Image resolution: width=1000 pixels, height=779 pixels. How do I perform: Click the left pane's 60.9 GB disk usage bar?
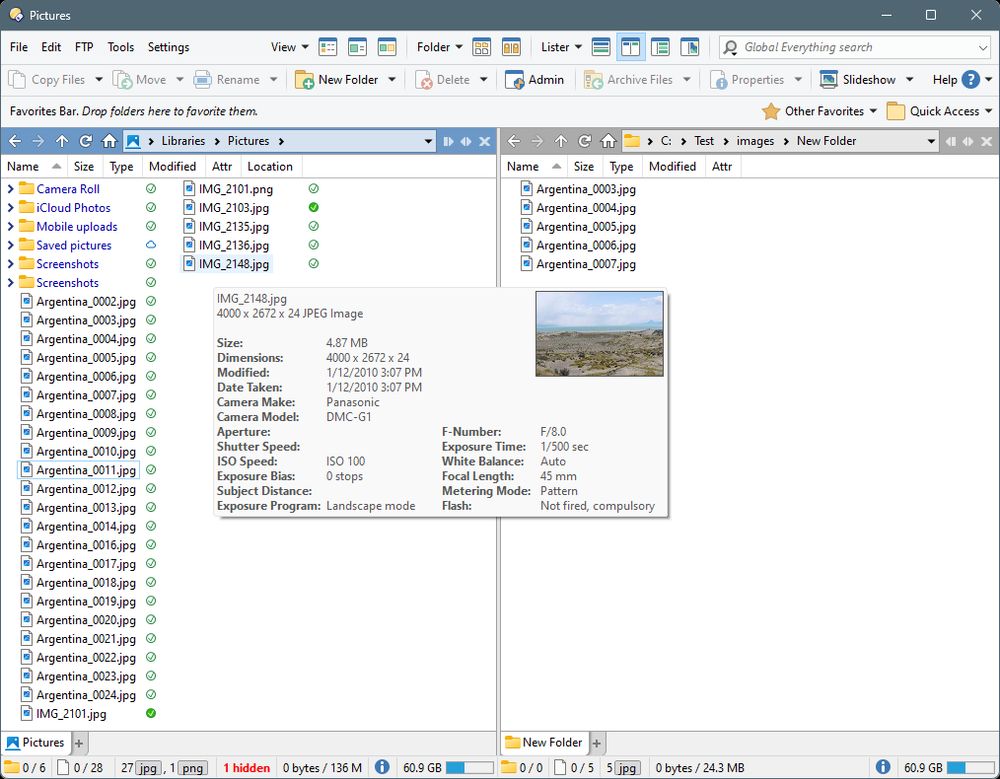[469, 768]
